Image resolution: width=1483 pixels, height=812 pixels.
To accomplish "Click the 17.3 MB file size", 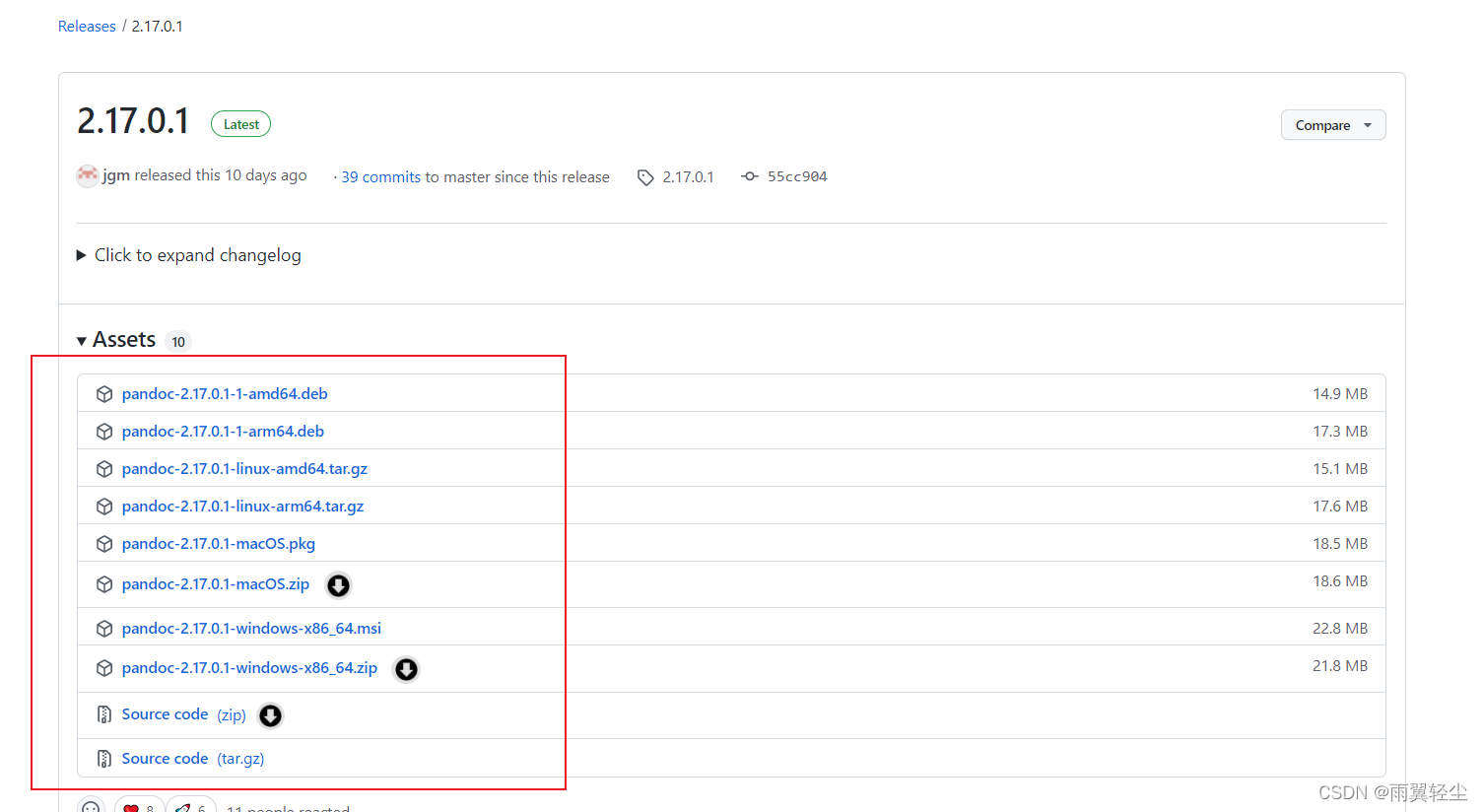I will pyautogui.click(x=1340, y=432).
